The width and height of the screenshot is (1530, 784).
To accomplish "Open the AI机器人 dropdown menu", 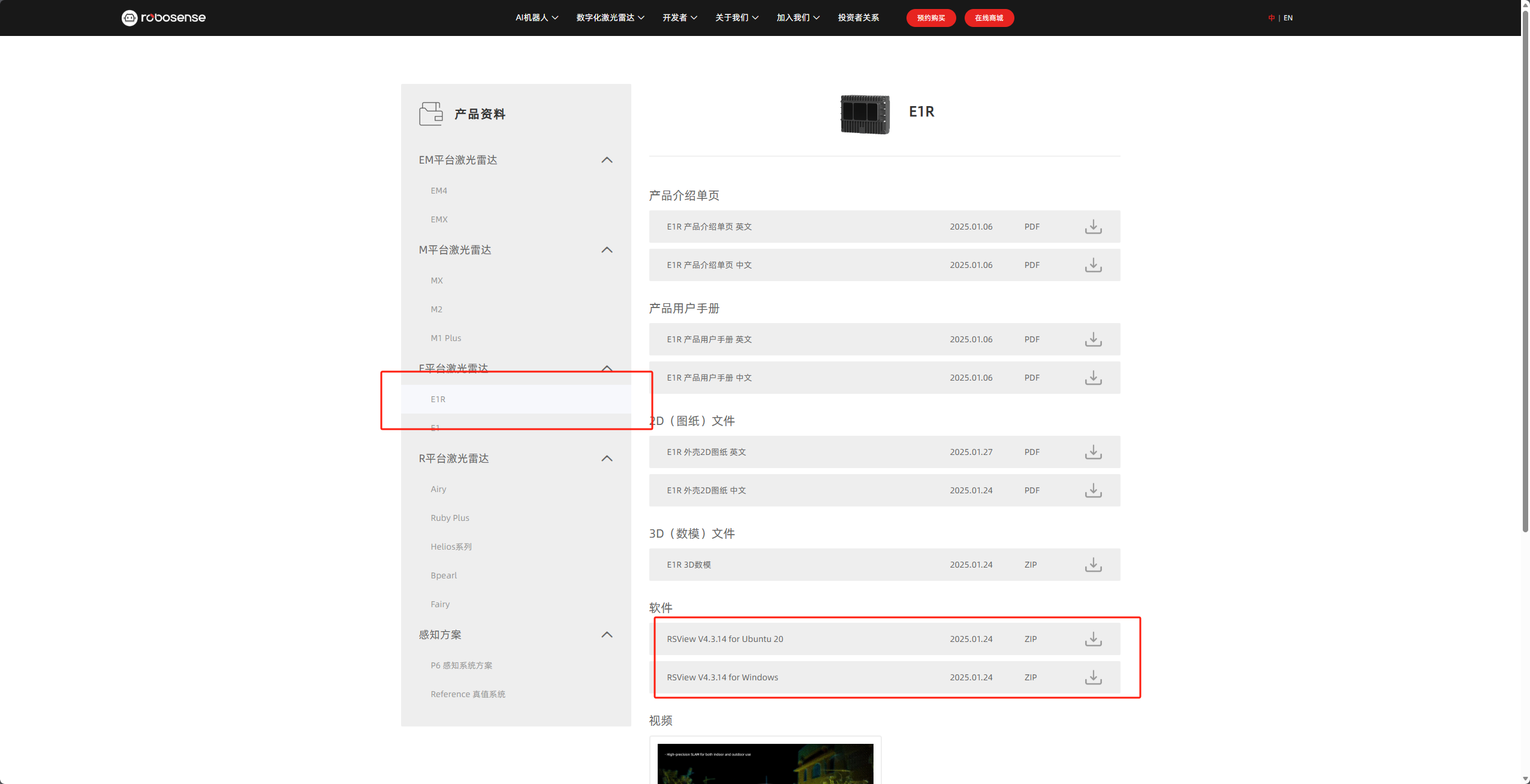I will click(537, 18).
